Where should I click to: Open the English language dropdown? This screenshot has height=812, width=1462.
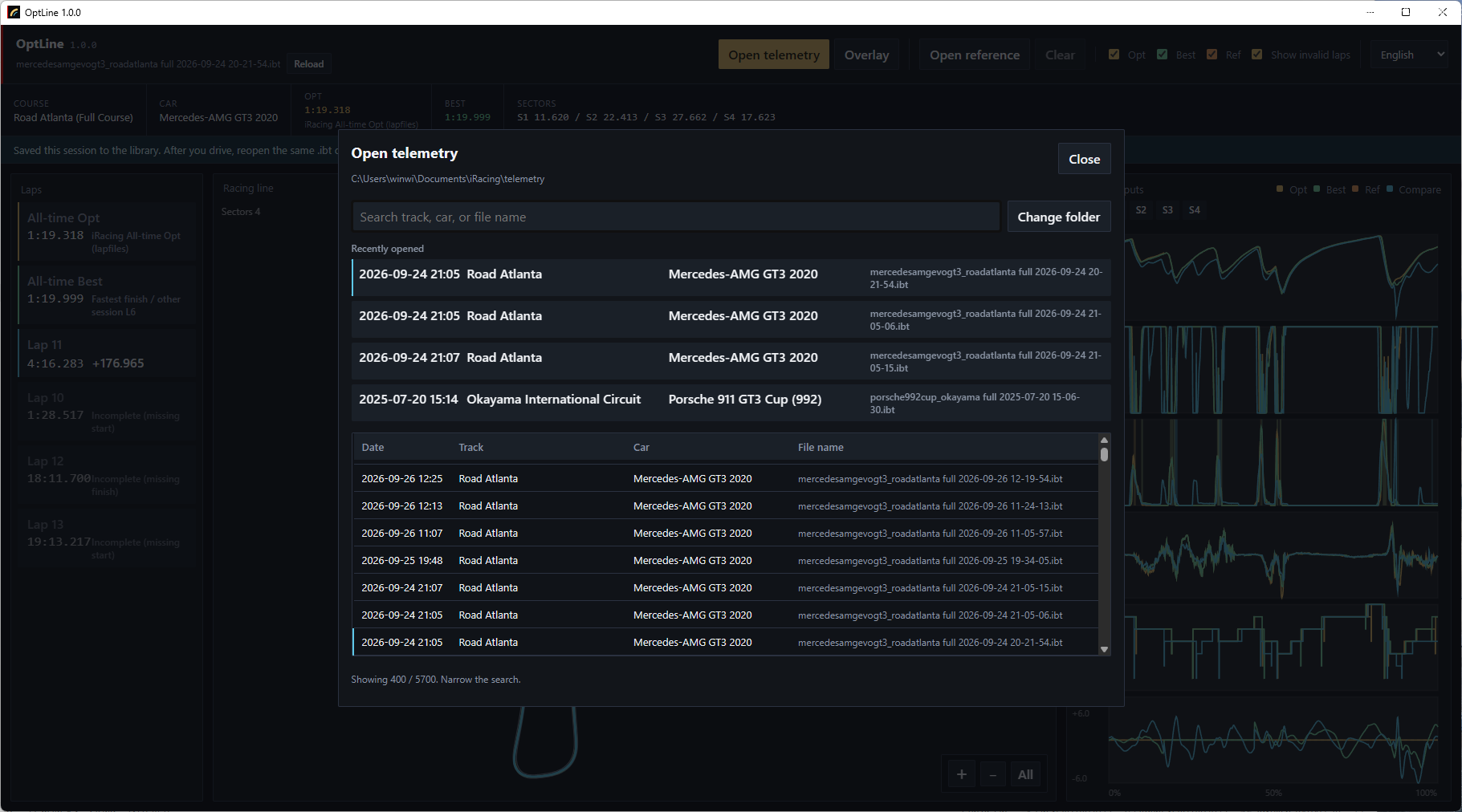1409,55
